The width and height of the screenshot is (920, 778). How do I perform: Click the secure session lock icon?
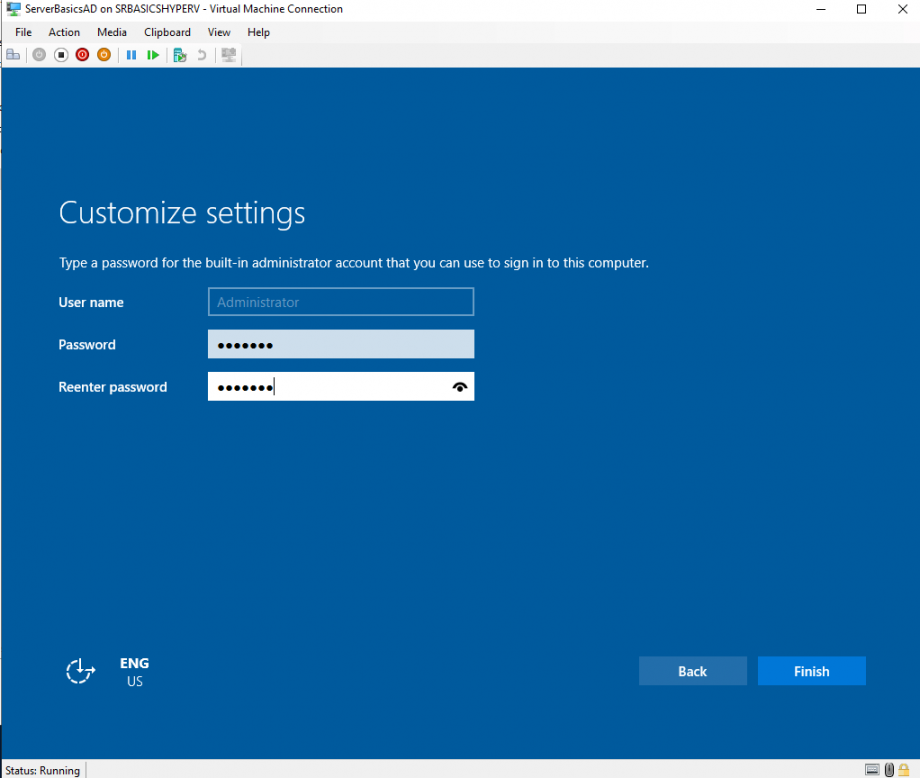(x=906, y=769)
